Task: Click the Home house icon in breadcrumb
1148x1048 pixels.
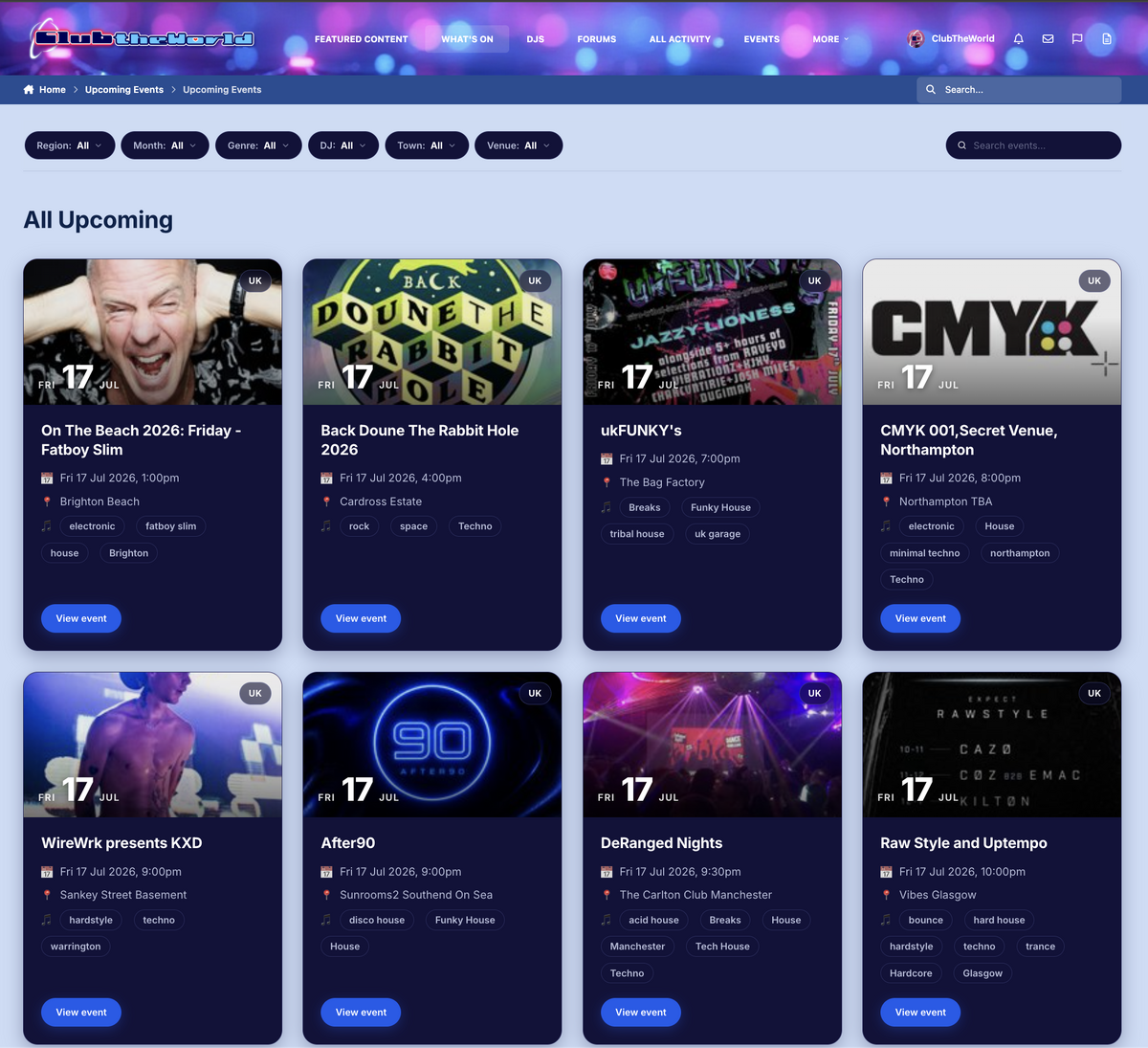Action: [29, 90]
